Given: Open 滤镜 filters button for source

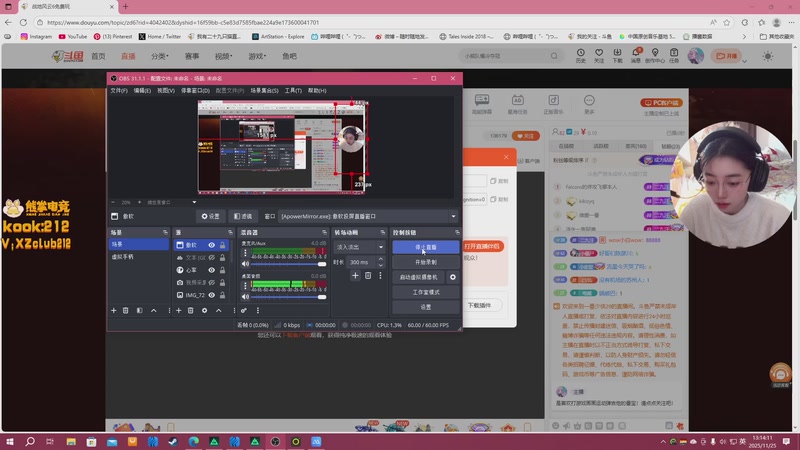Looking at the screenshot, I should (x=243, y=216).
